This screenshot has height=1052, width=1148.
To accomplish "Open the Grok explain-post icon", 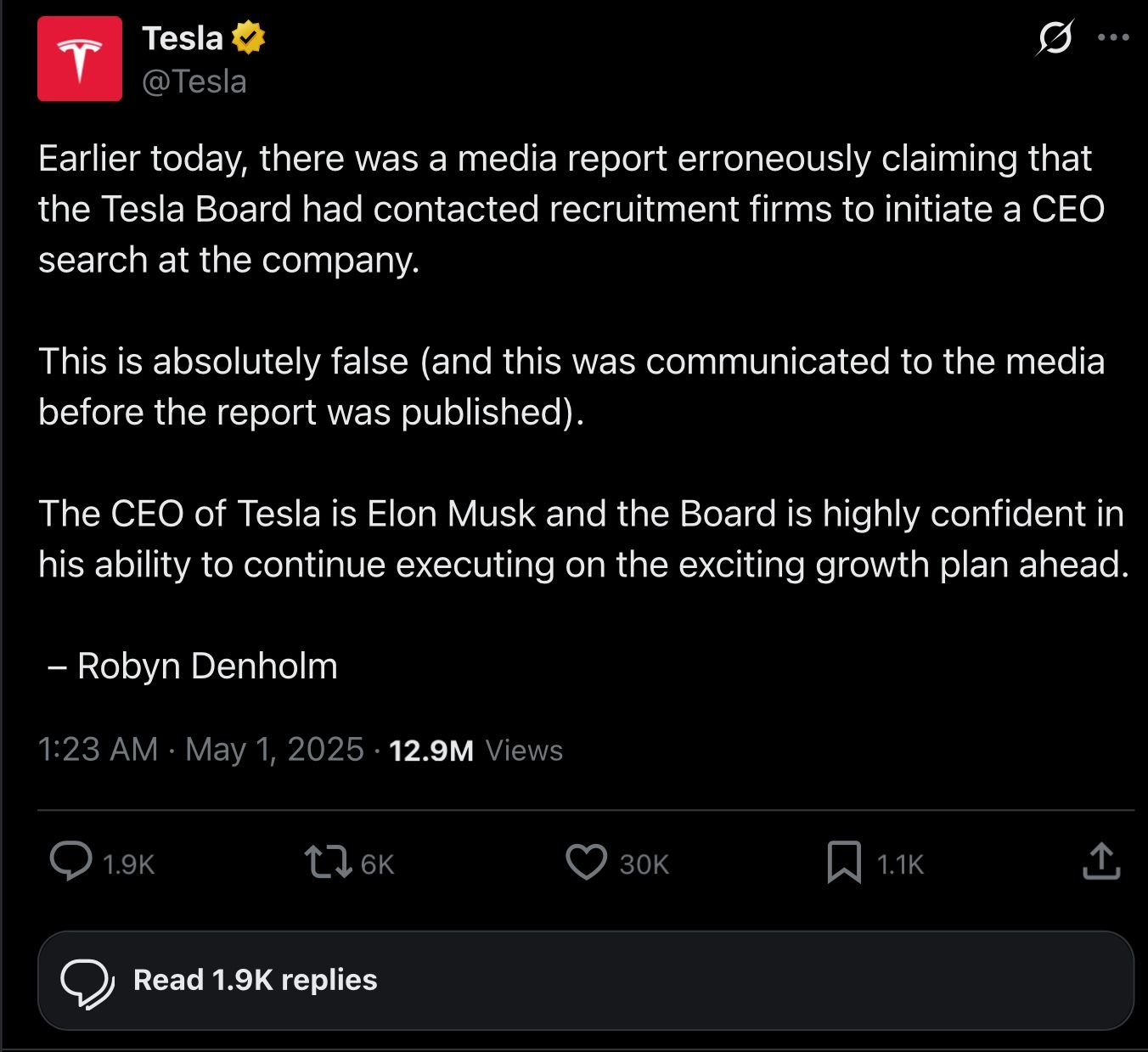I will (1055, 37).
